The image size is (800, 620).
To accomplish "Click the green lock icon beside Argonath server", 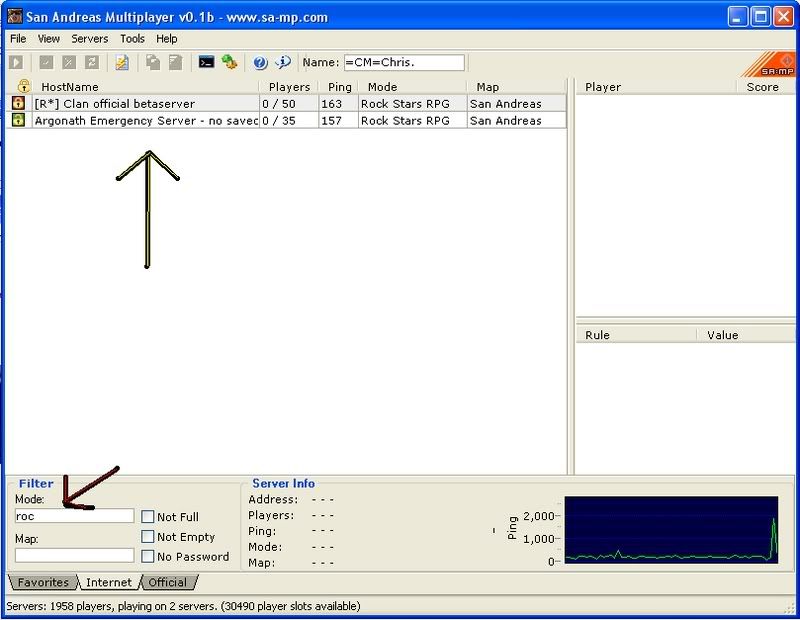I will point(18,120).
